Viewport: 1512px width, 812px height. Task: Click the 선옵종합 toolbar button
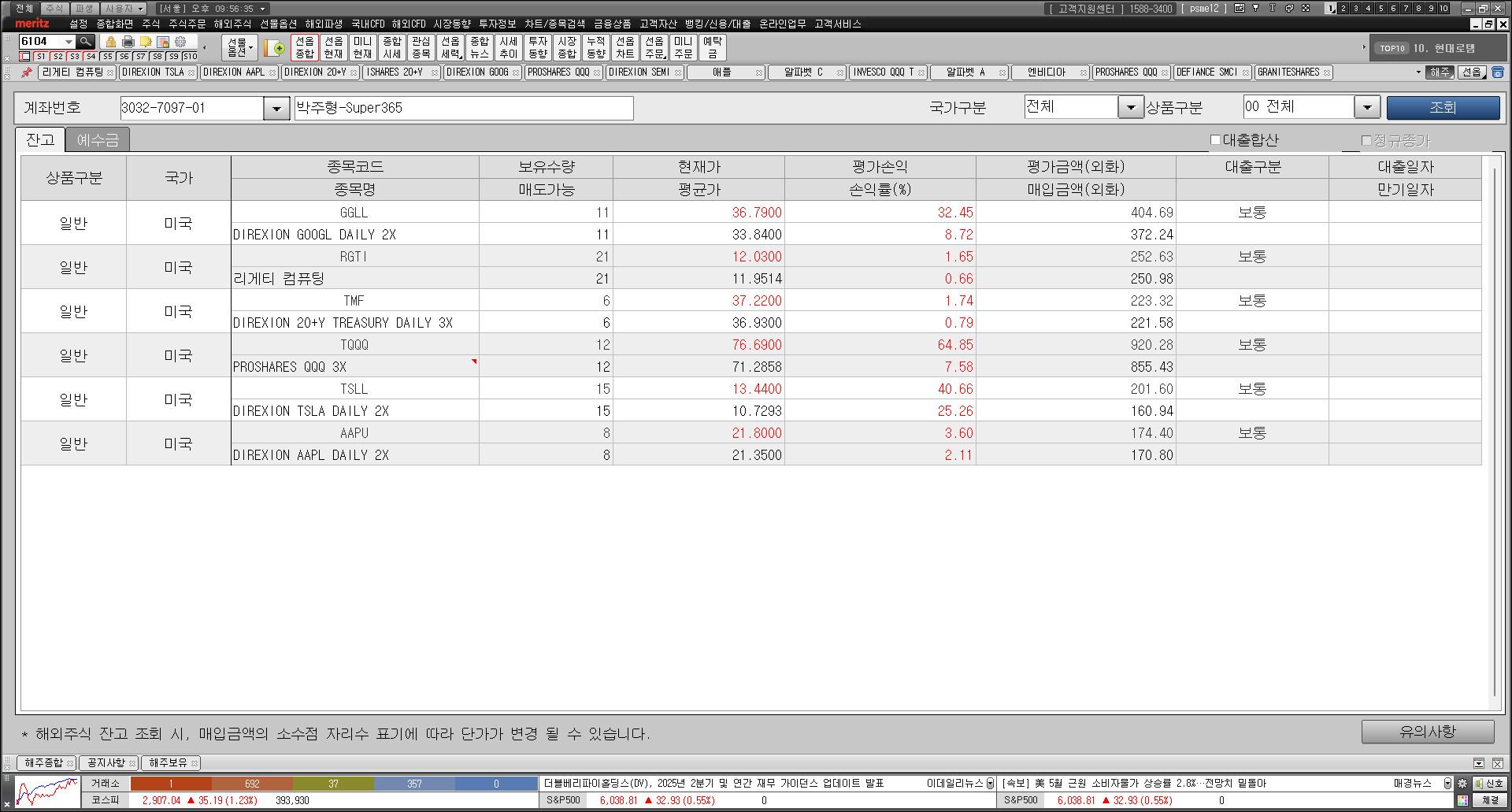pos(305,47)
